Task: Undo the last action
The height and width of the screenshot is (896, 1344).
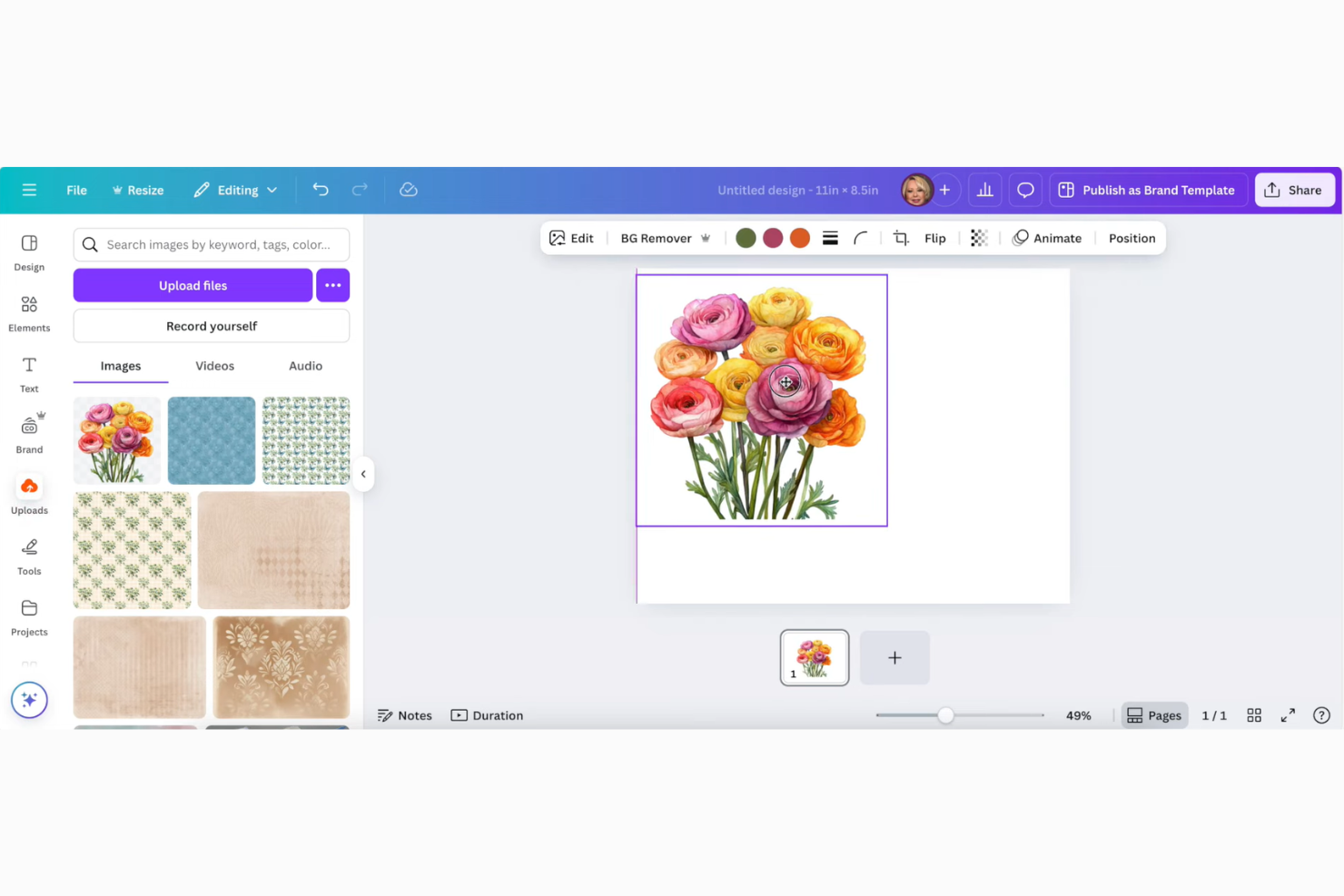Action: pyautogui.click(x=321, y=190)
